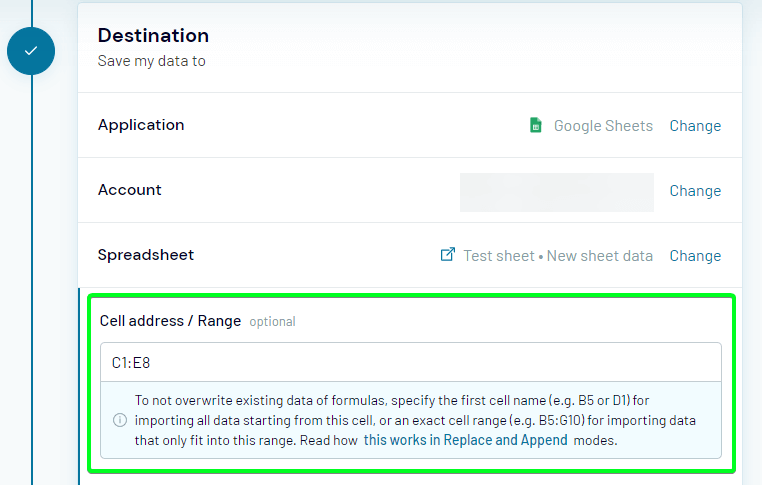Click the Application row label
762x485 pixels.
click(141, 125)
